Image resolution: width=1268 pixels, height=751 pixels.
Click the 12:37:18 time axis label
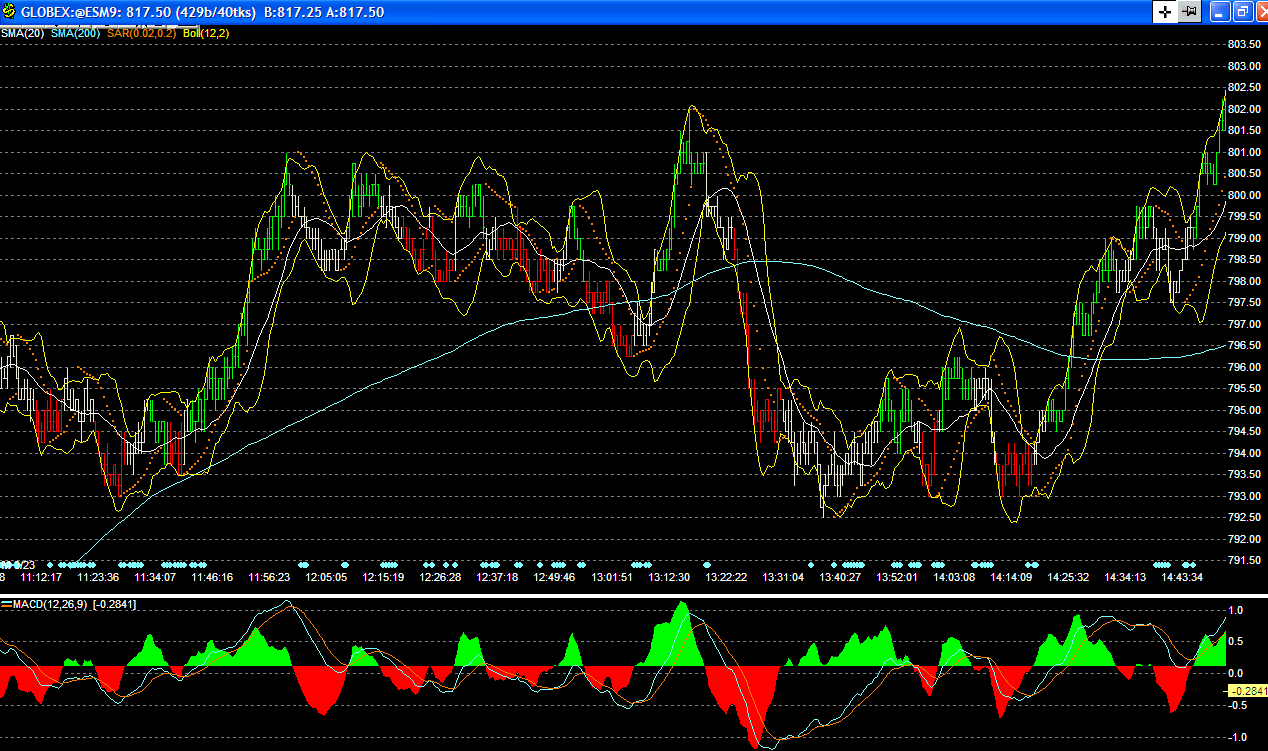pos(497,577)
